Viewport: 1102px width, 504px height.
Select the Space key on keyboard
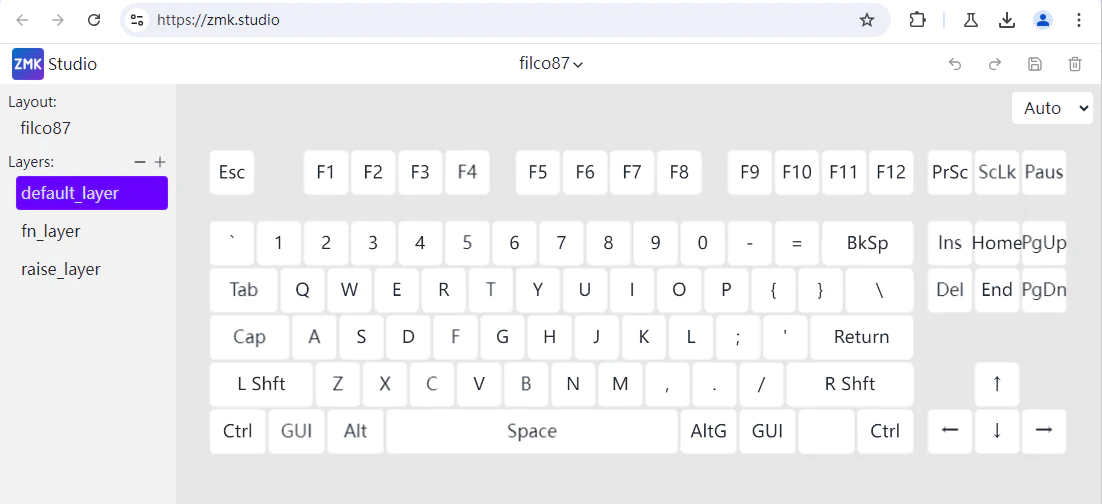click(531, 431)
